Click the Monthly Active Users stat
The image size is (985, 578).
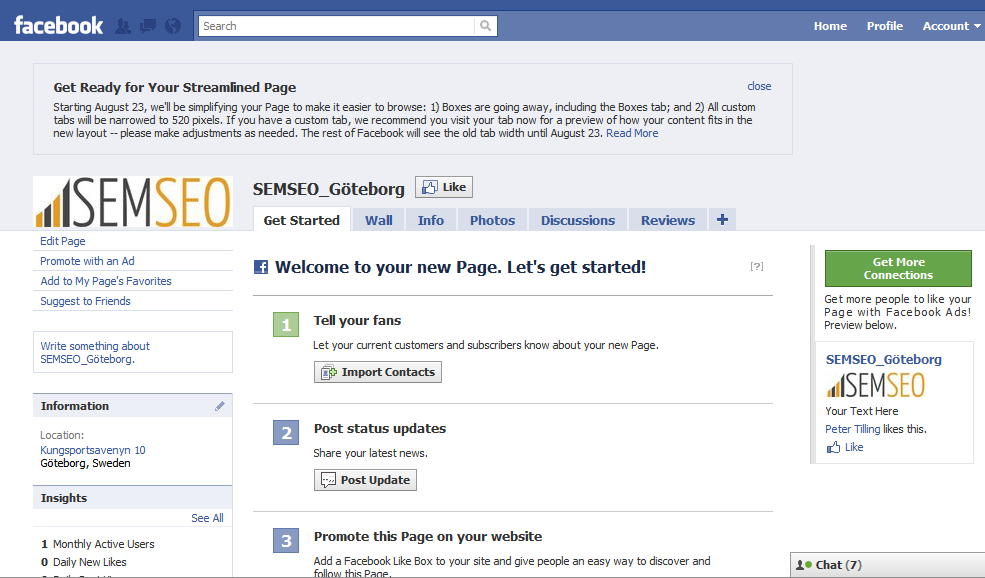click(98, 544)
